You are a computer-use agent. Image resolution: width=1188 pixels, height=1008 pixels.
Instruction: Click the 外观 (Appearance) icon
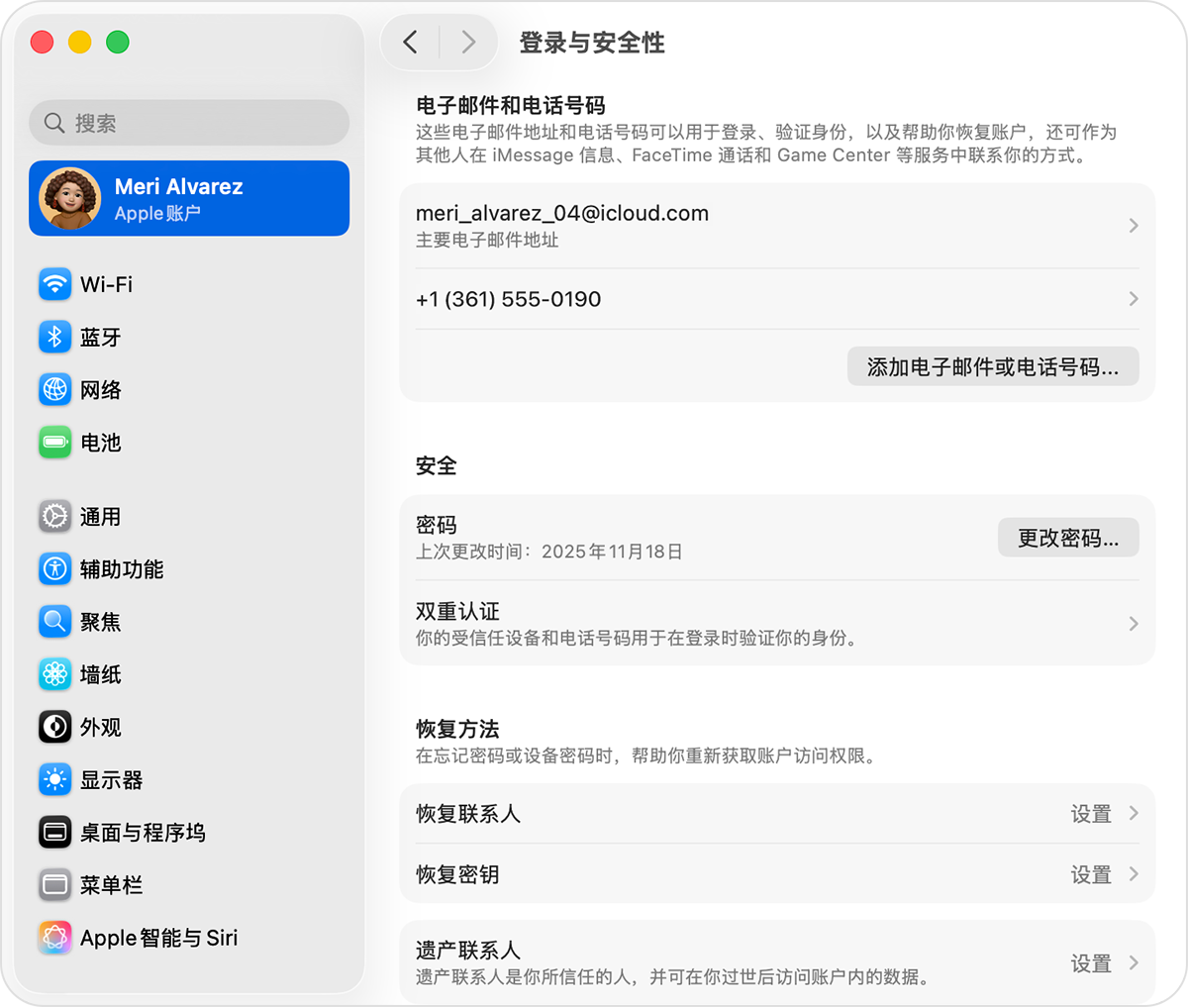tap(54, 727)
